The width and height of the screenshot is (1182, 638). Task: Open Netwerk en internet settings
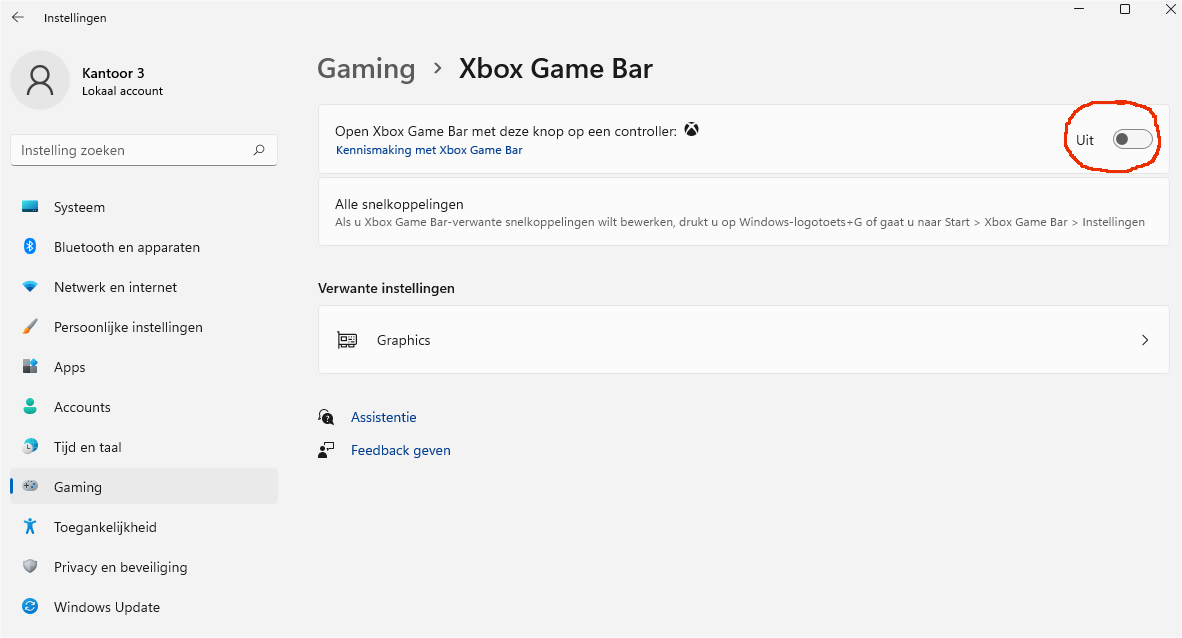click(144, 287)
